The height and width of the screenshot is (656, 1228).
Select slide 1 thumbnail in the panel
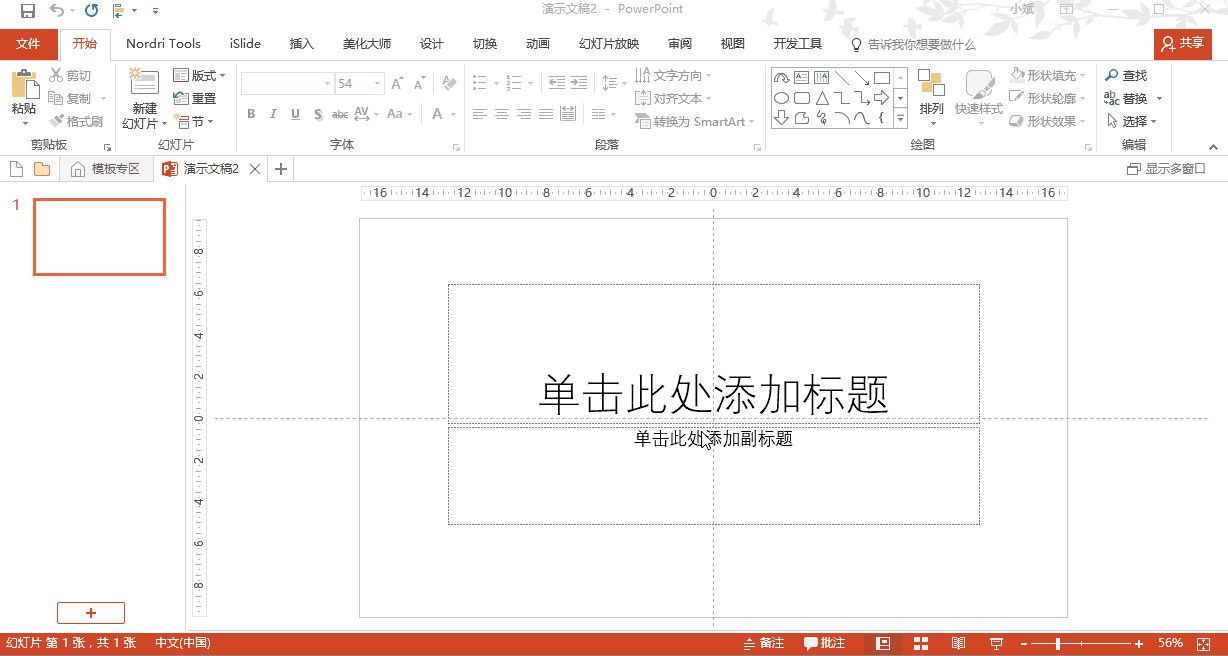(99, 237)
